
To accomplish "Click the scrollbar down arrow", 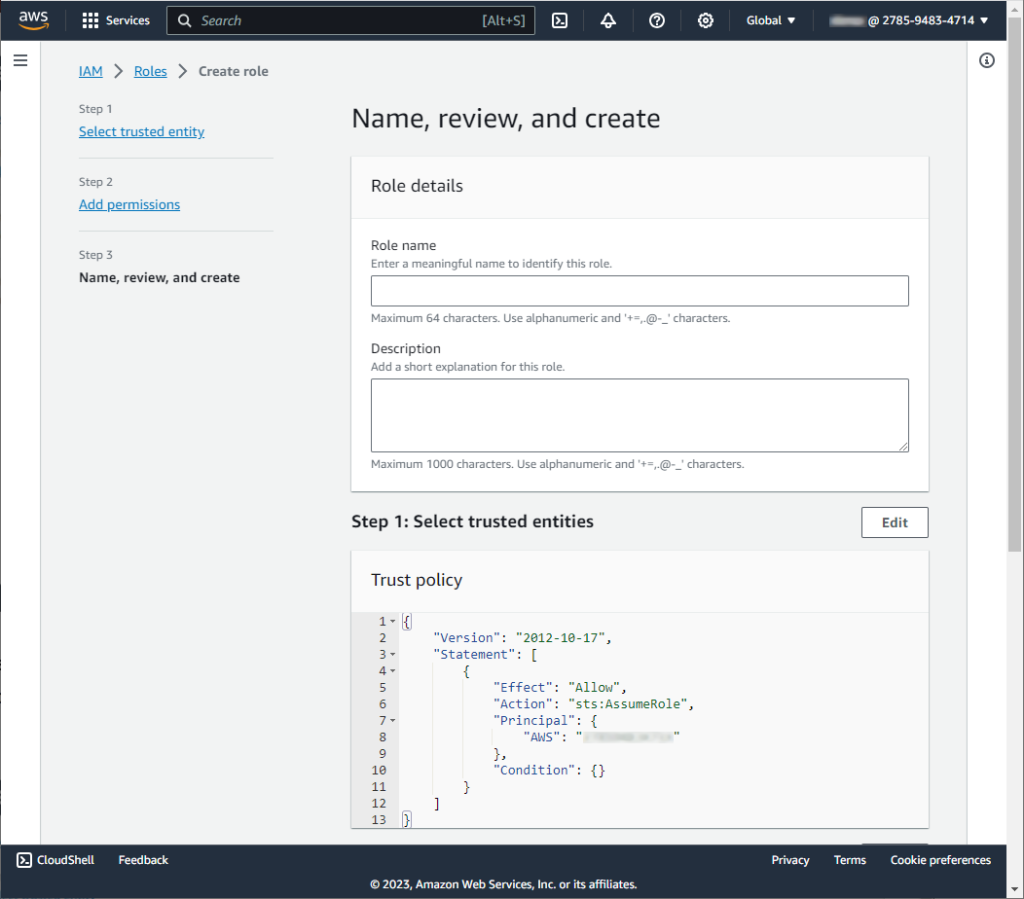I will pyautogui.click(x=1014, y=889).
